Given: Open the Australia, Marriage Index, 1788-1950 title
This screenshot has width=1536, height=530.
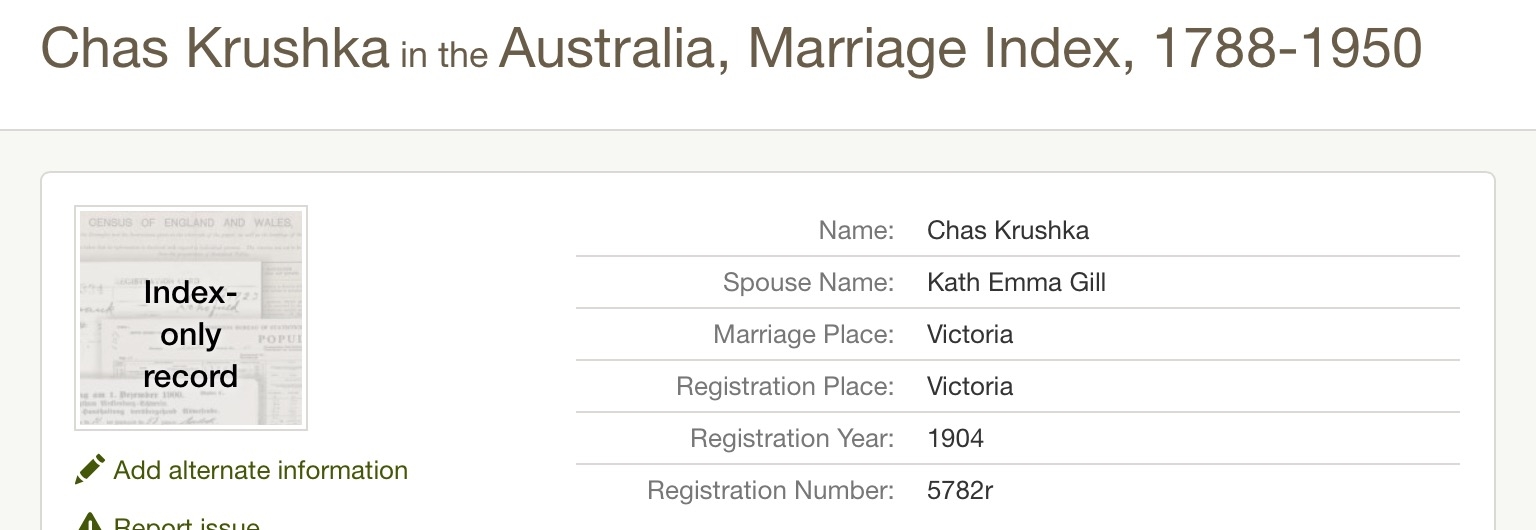Looking at the screenshot, I should 960,47.
